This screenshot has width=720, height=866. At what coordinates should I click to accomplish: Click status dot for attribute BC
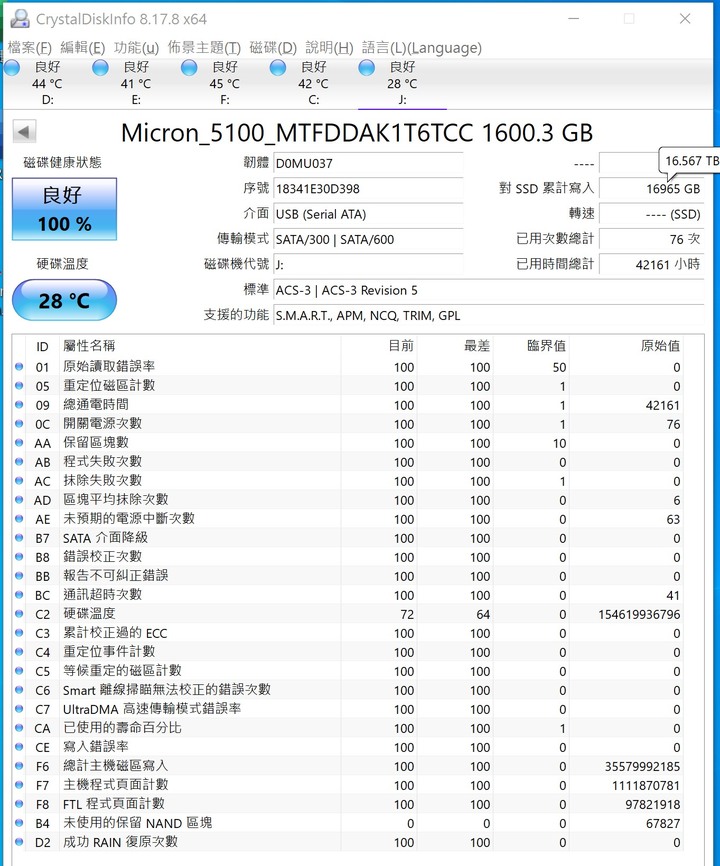point(19,595)
